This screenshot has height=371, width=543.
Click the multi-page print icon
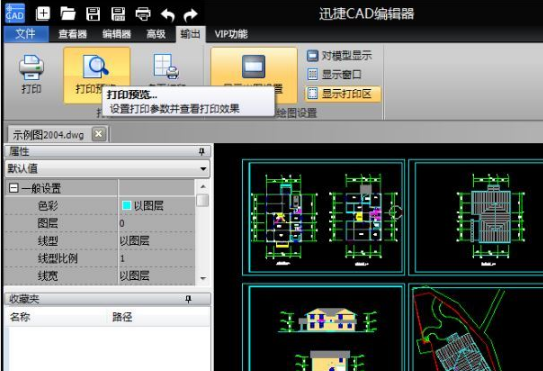coord(167,66)
